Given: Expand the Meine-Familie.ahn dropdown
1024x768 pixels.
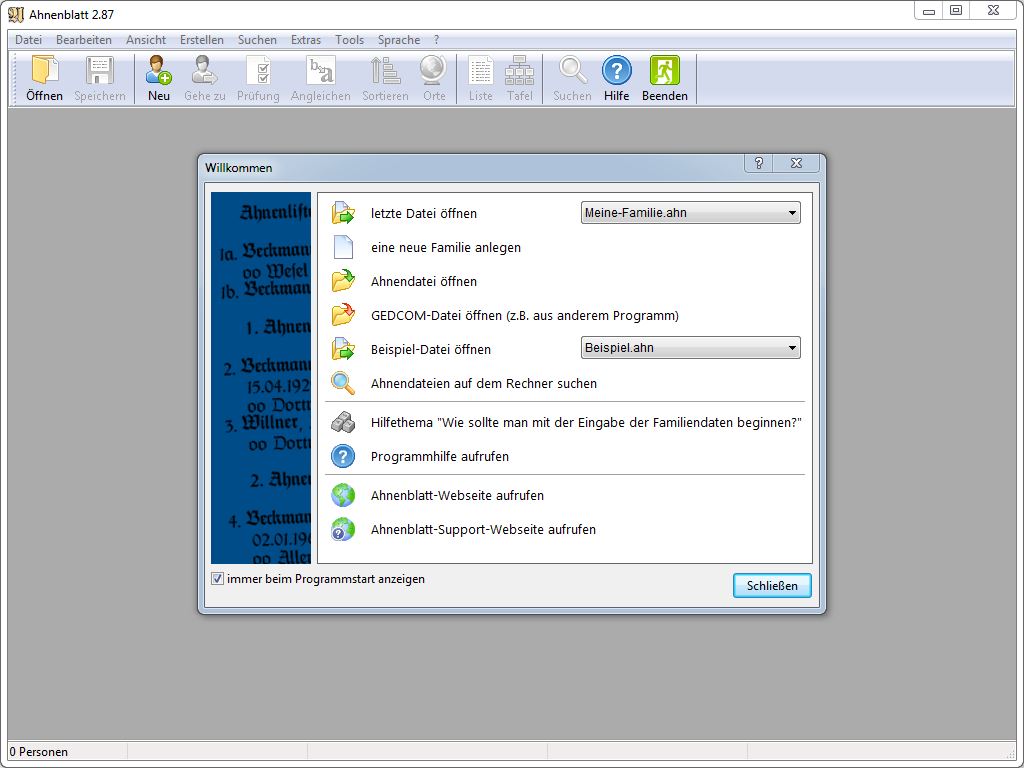Looking at the screenshot, I should [x=792, y=213].
